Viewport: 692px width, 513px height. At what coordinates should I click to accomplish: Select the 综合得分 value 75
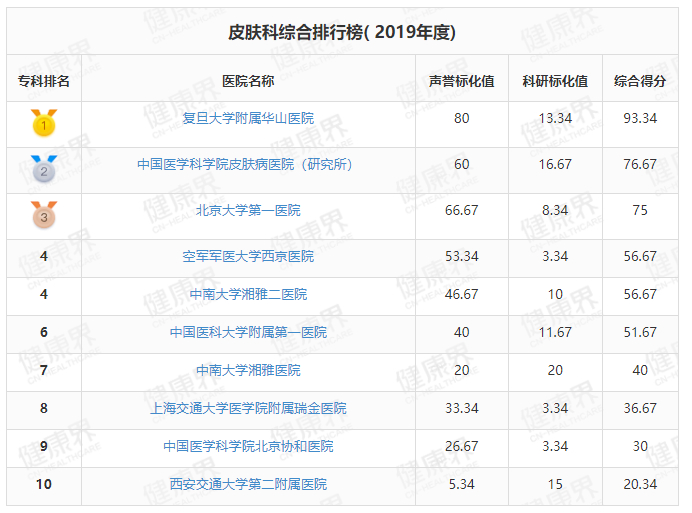click(640, 210)
